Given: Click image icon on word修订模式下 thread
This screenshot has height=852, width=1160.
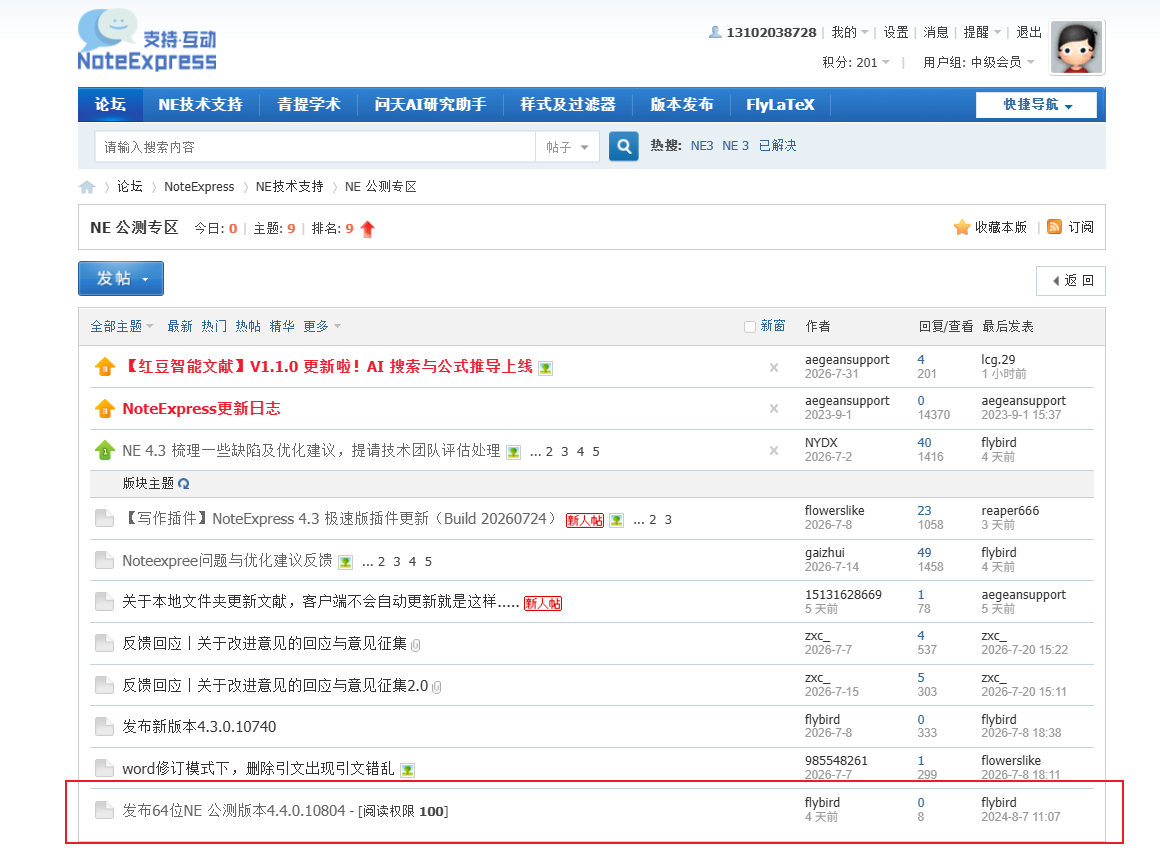Looking at the screenshot, I should pyautogui.click(x=407, y=770).
